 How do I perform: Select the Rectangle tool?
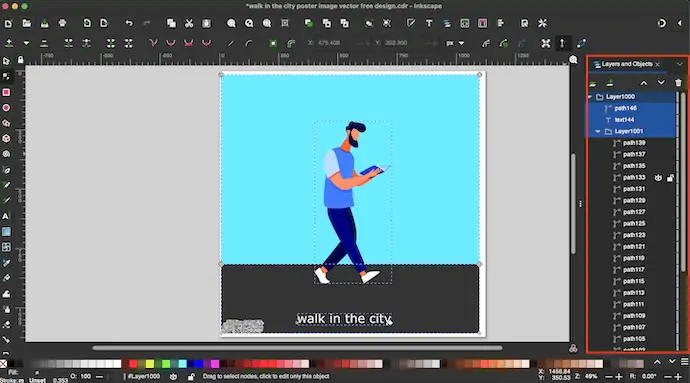click(x=6, y=92)
